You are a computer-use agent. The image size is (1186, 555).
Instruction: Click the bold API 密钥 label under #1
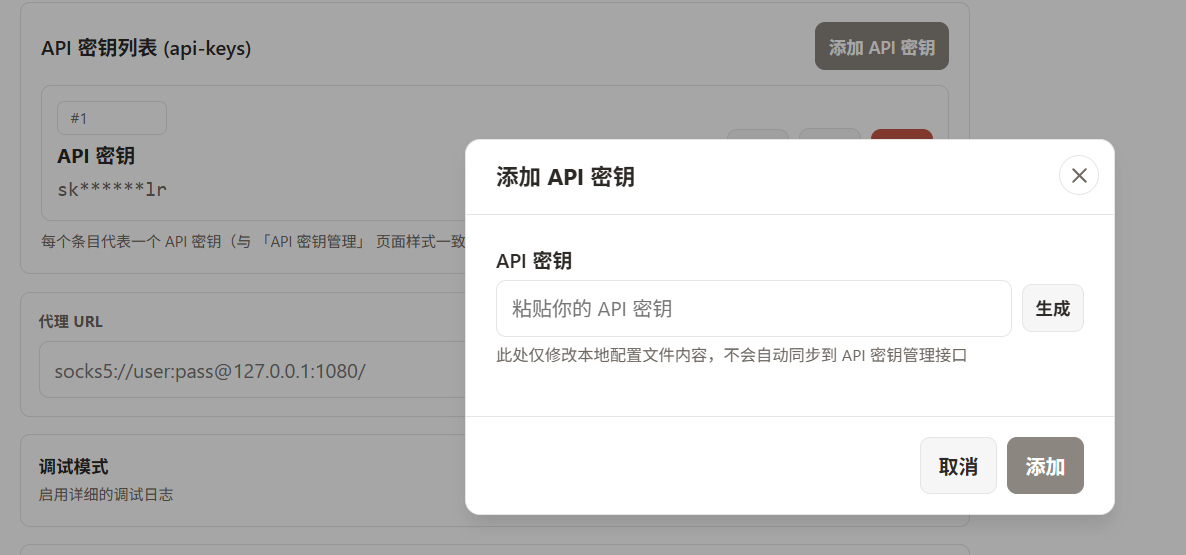[96, 156]
